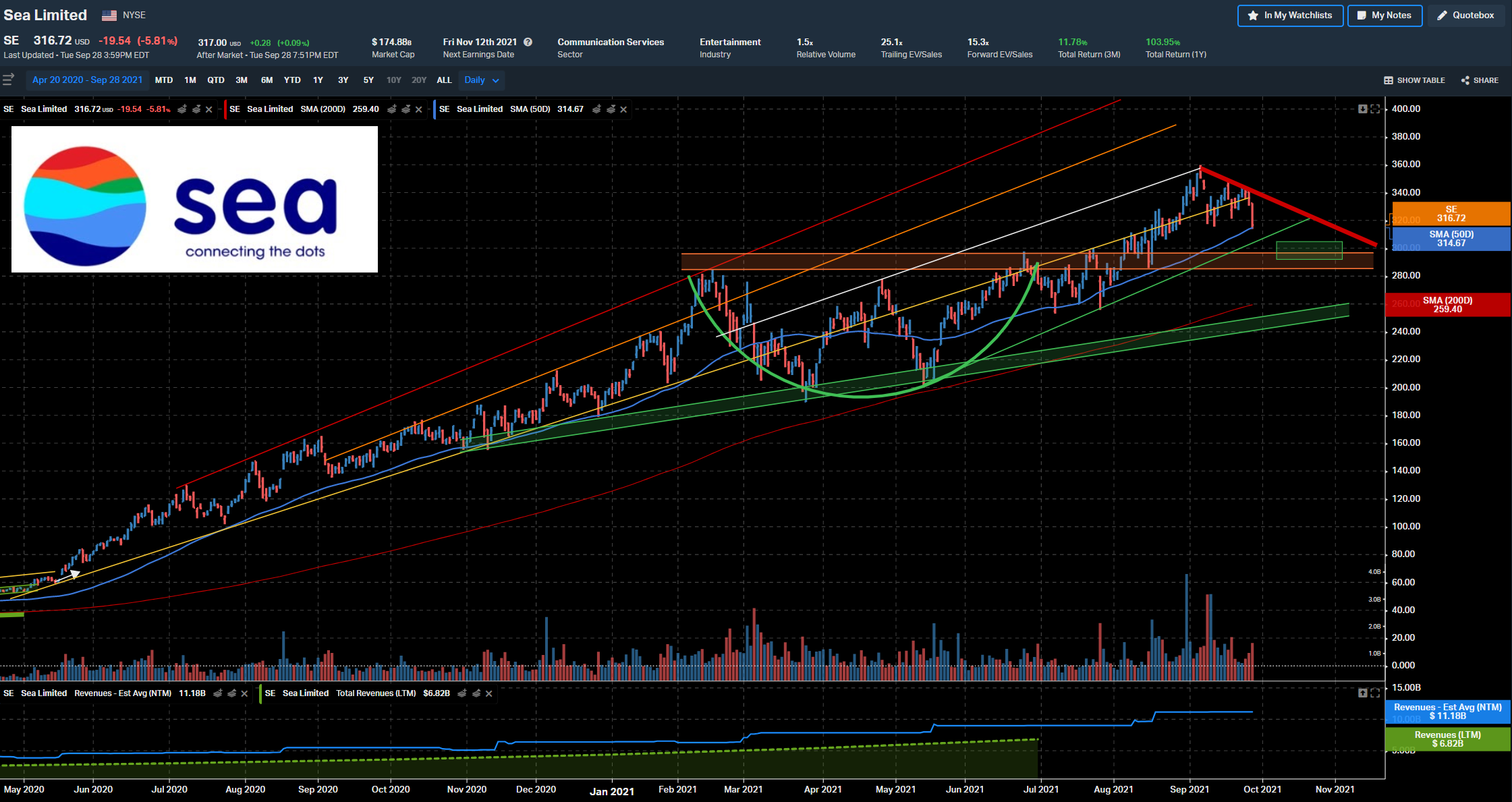This screenshot has width=1512, height=802.
Task: Open stacked layers icon for Total Revenues LTM
Action: point(476,693)
